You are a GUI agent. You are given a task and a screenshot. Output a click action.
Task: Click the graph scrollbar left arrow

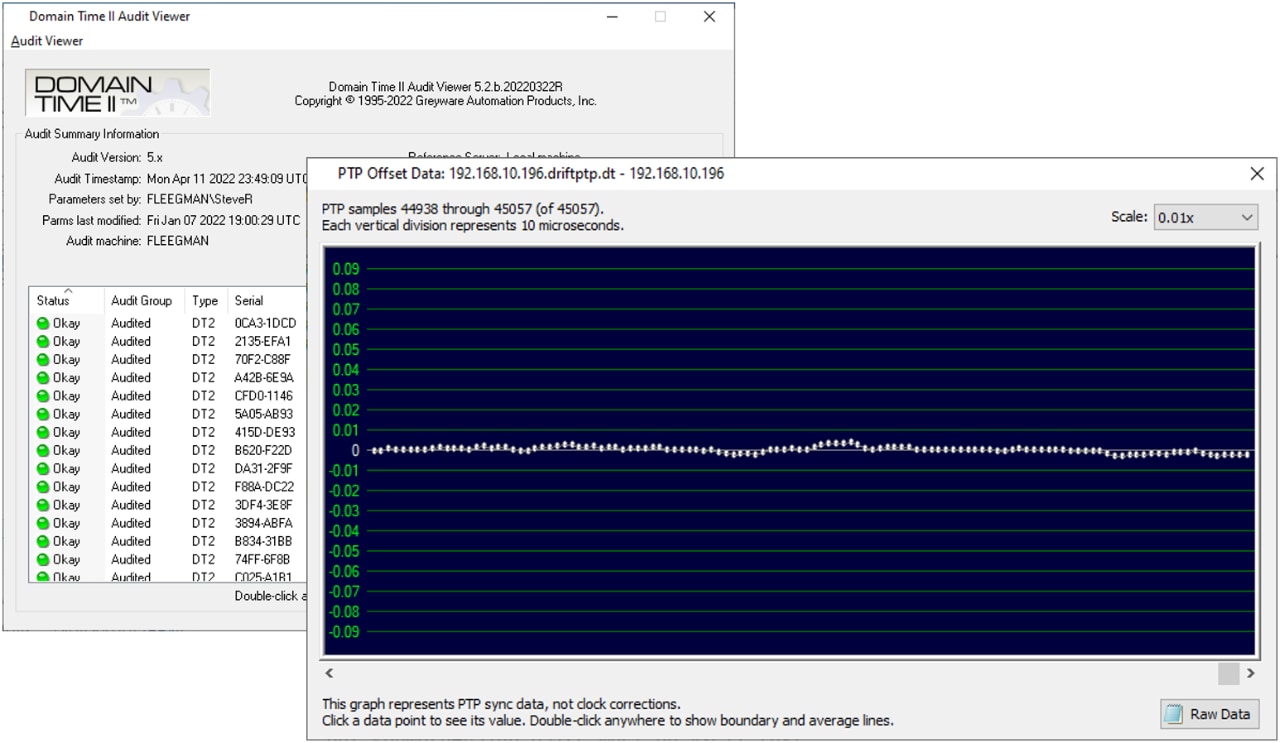(x=330, y=674)
